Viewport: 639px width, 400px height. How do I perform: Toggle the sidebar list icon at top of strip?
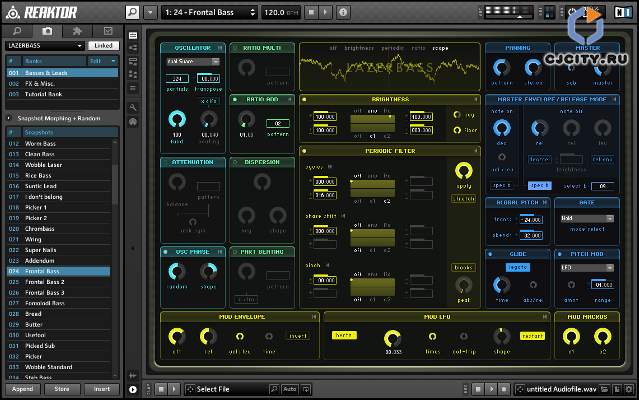pos(133,35)
